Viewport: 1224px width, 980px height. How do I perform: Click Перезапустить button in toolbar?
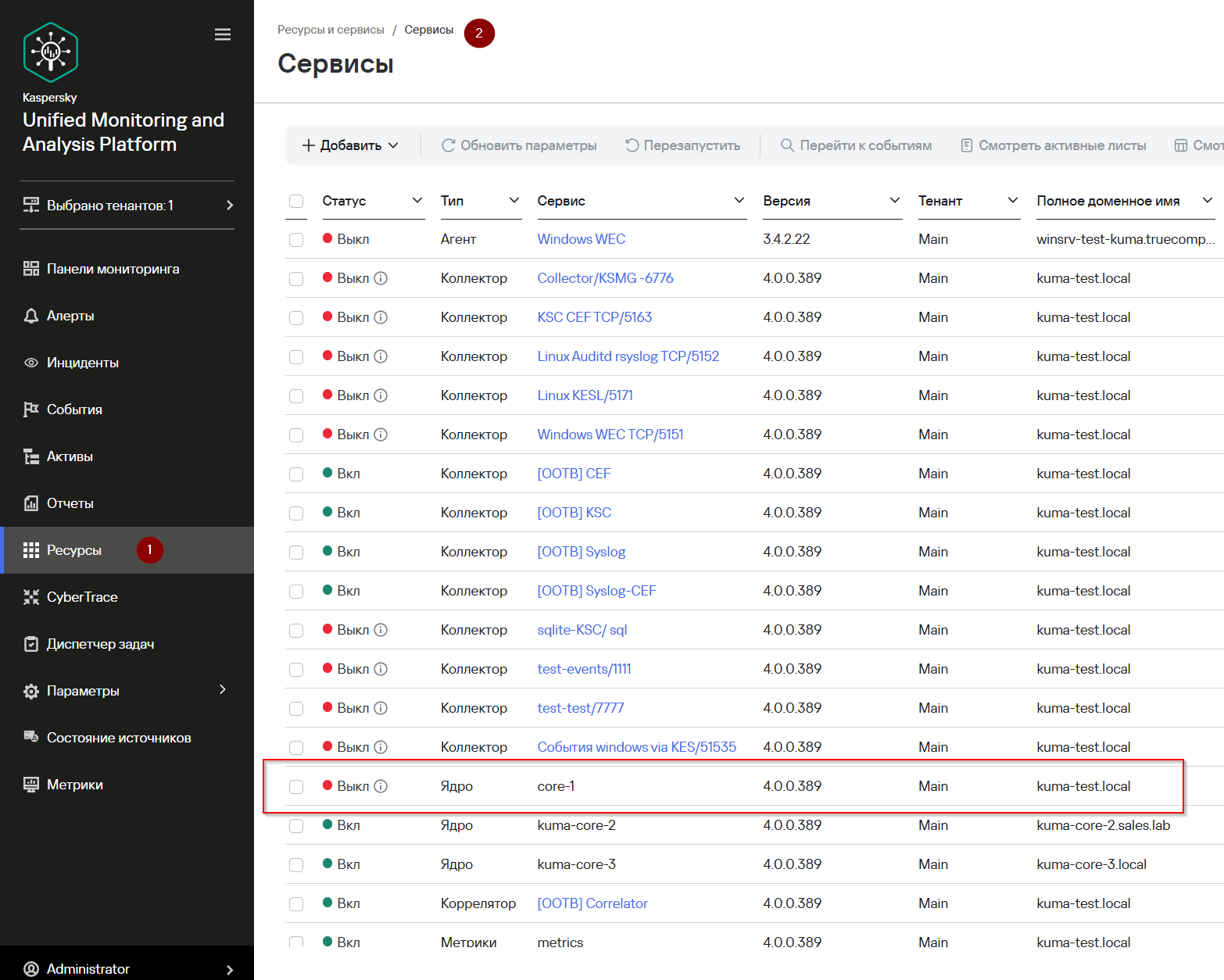(x=682, y=145)
